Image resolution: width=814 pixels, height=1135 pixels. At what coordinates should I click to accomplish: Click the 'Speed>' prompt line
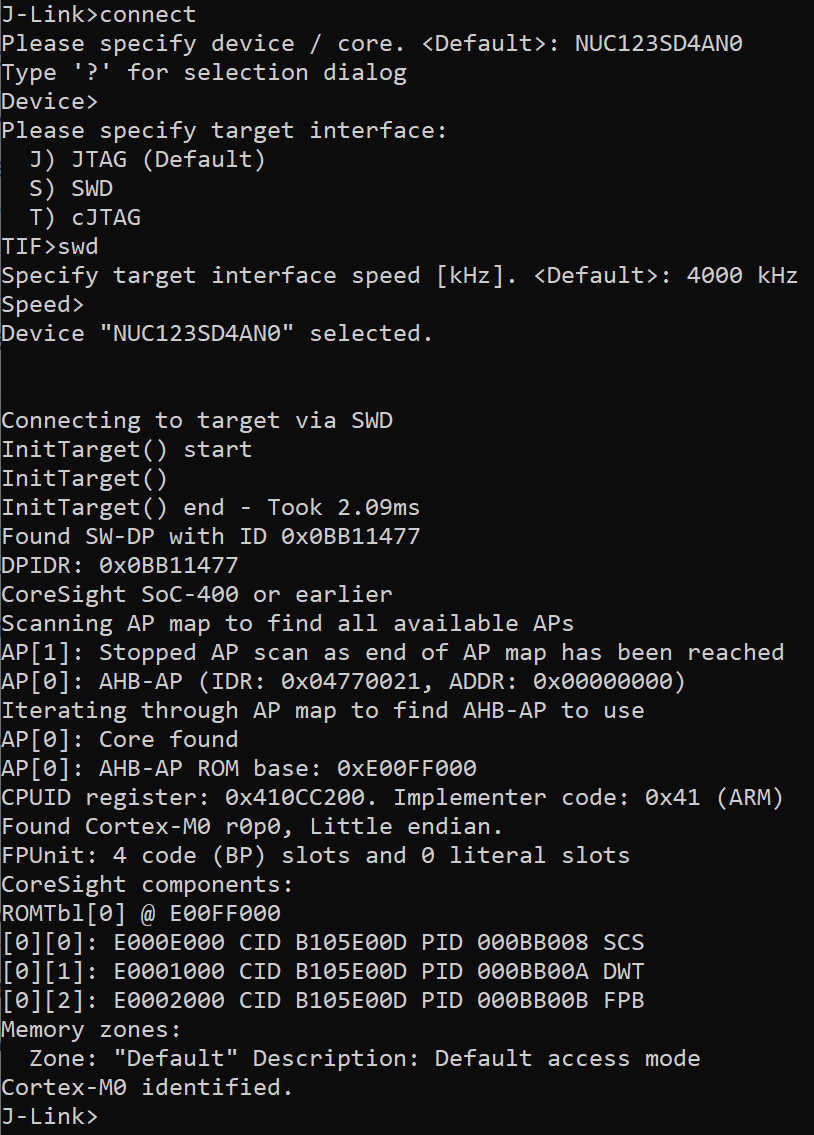(43, 305)
